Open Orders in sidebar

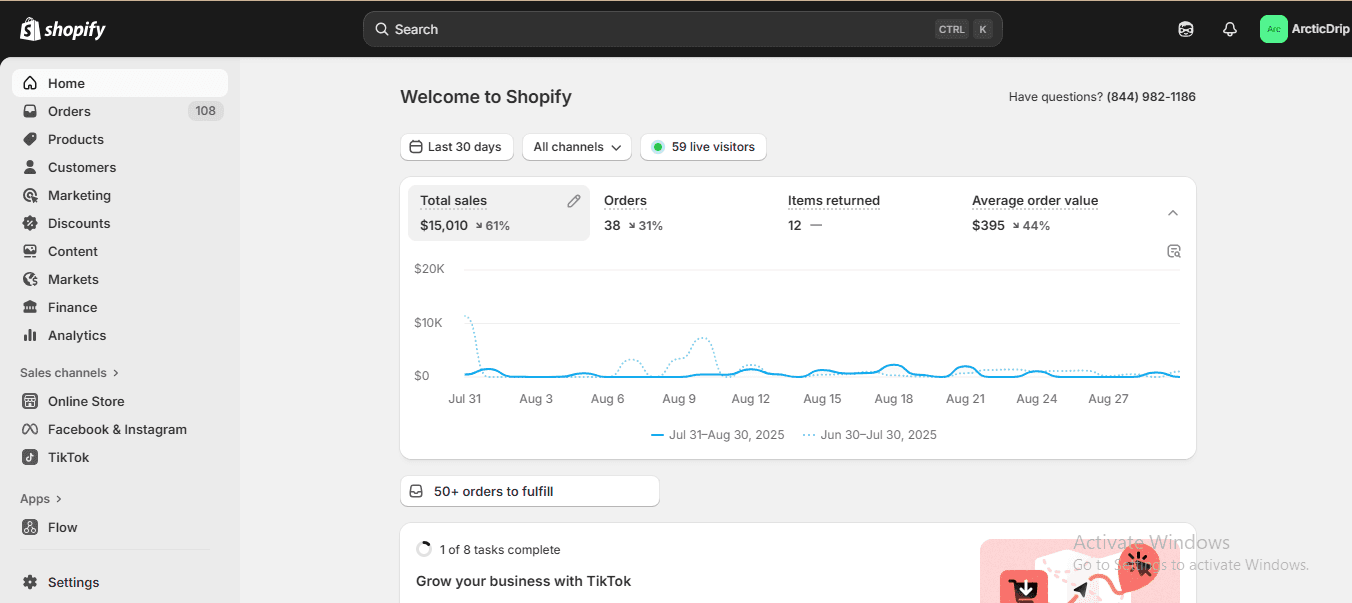point(120,111)
